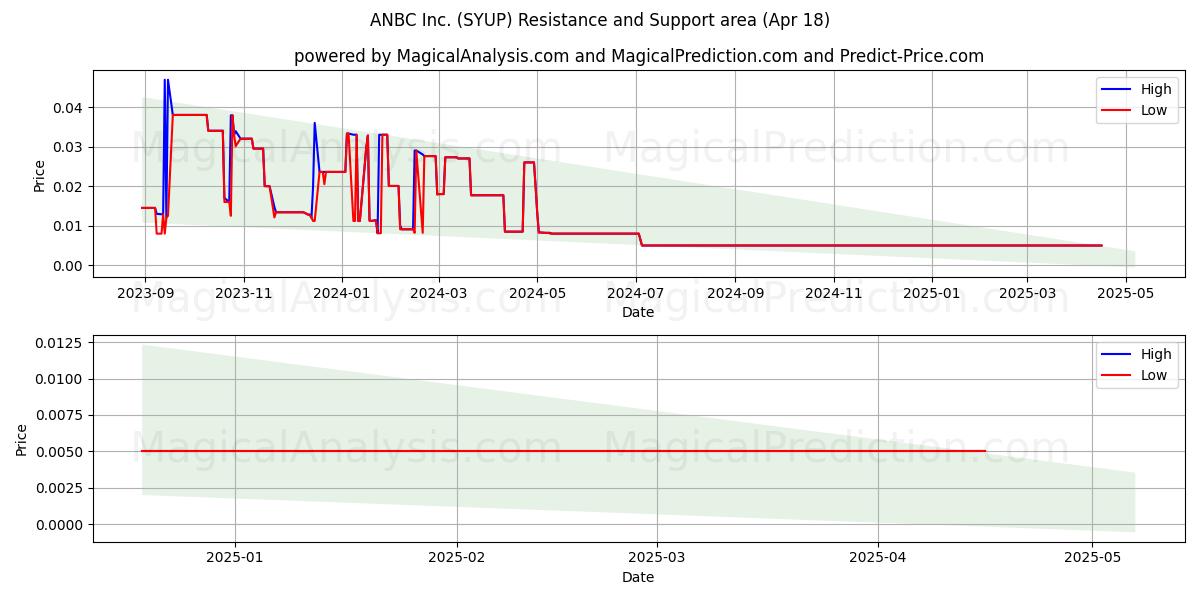Click the '0.04' y-axis label in the top chart

click(x=68, y=108)
